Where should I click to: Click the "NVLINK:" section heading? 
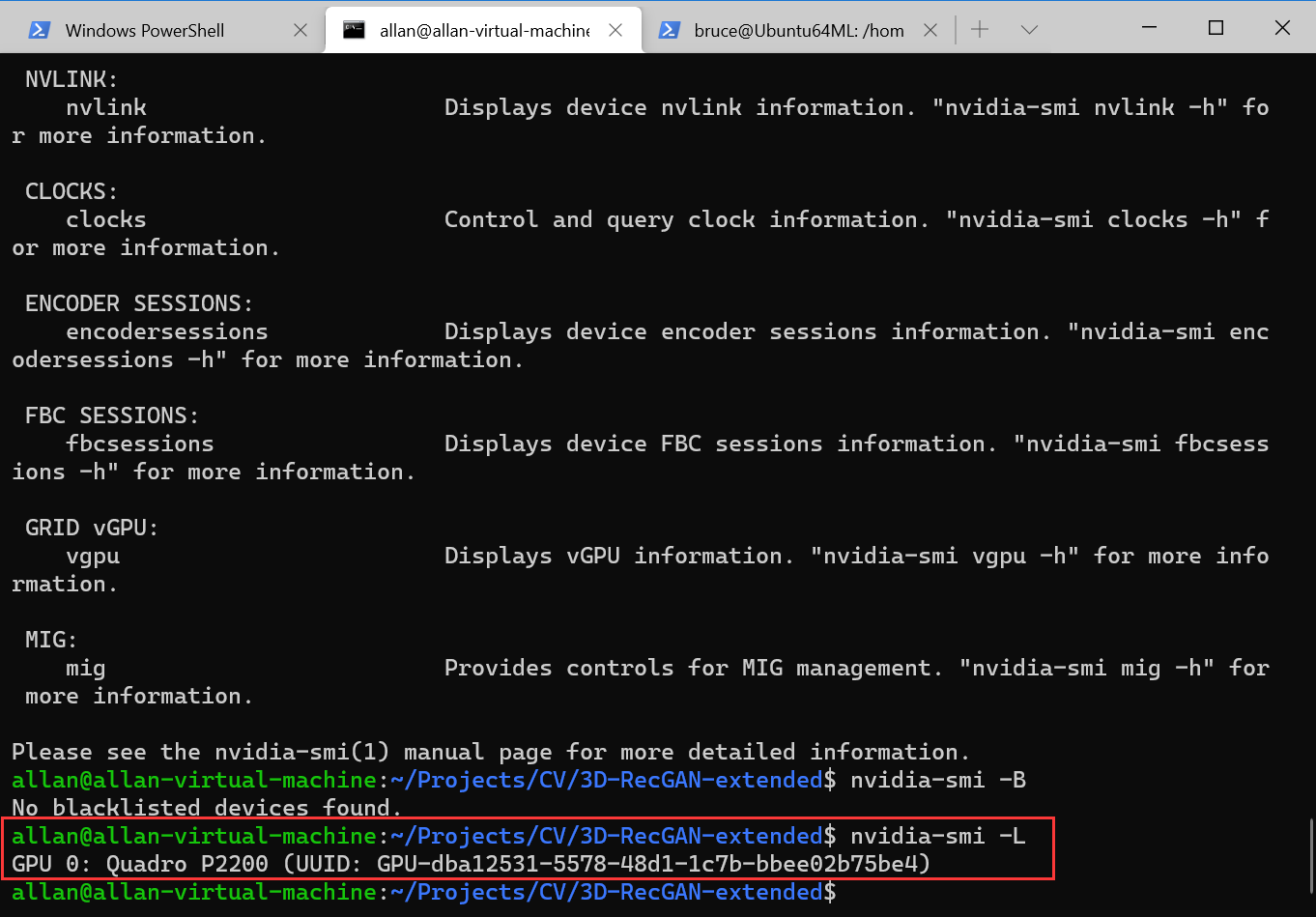[x=72, y=79]
